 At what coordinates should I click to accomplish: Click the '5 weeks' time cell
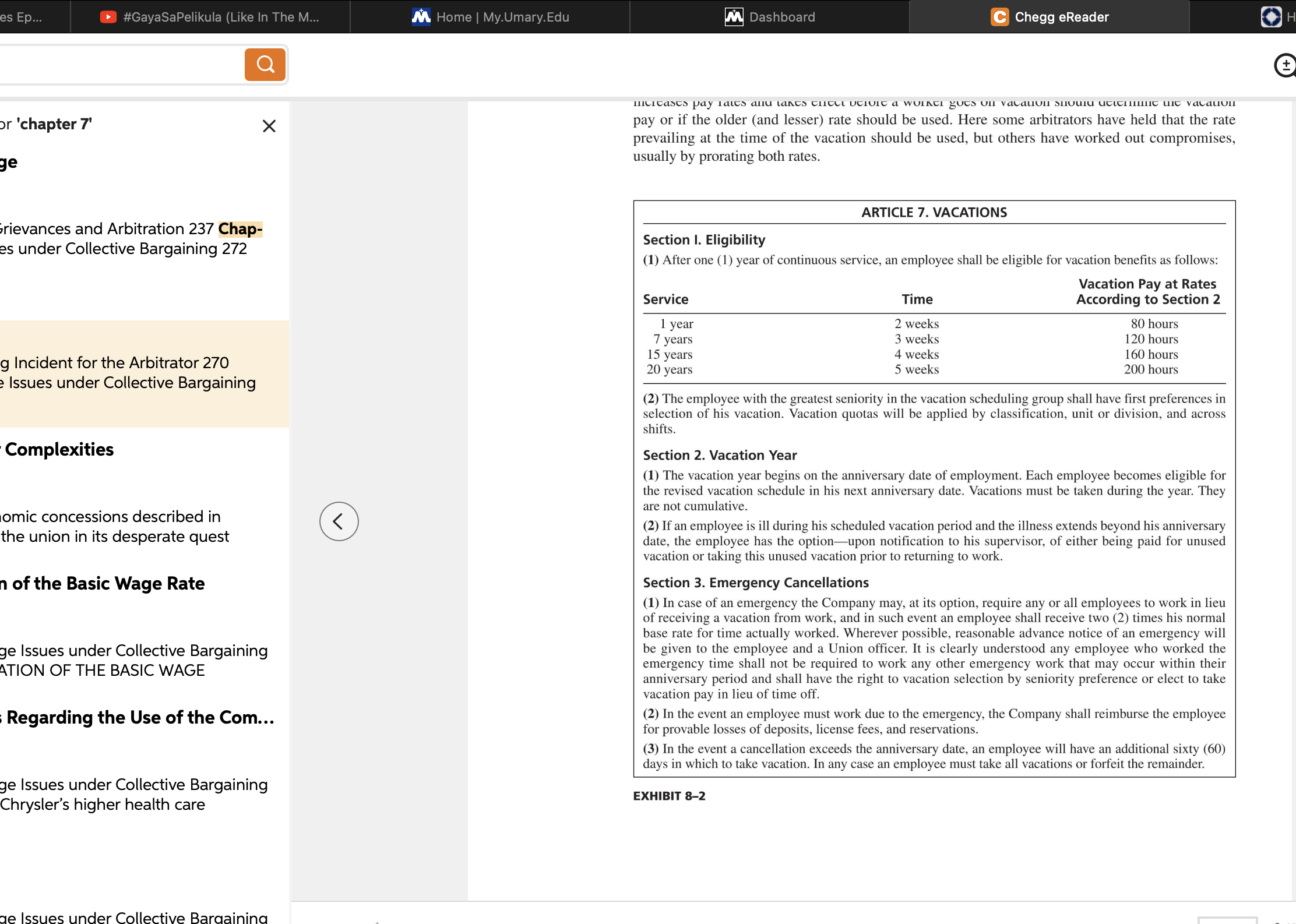point(917,369)
